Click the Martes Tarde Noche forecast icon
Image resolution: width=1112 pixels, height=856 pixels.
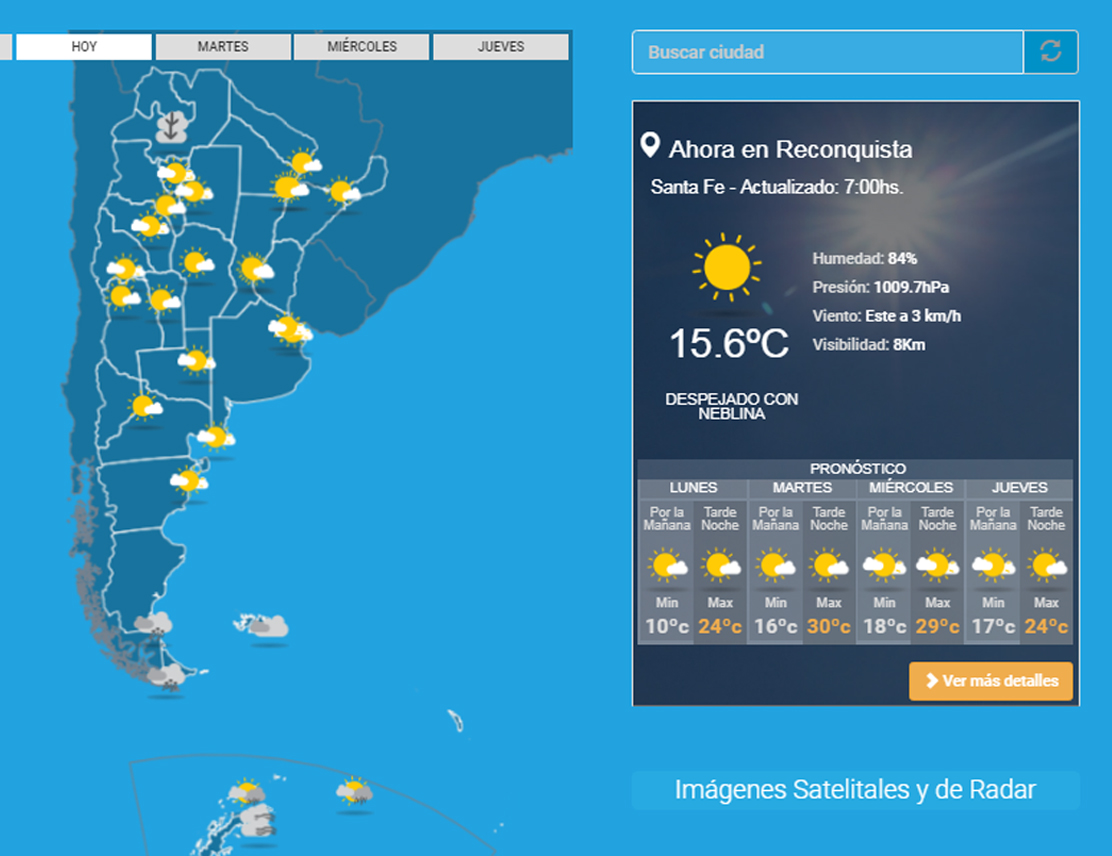pos(829,566)
